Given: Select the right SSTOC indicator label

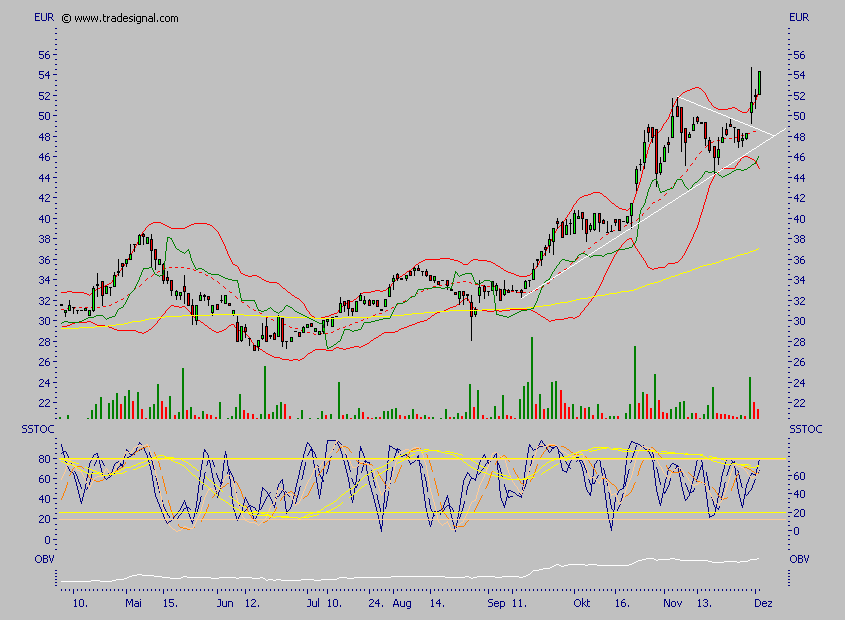Looking at the screenshot, I should [x=805, y=429].
